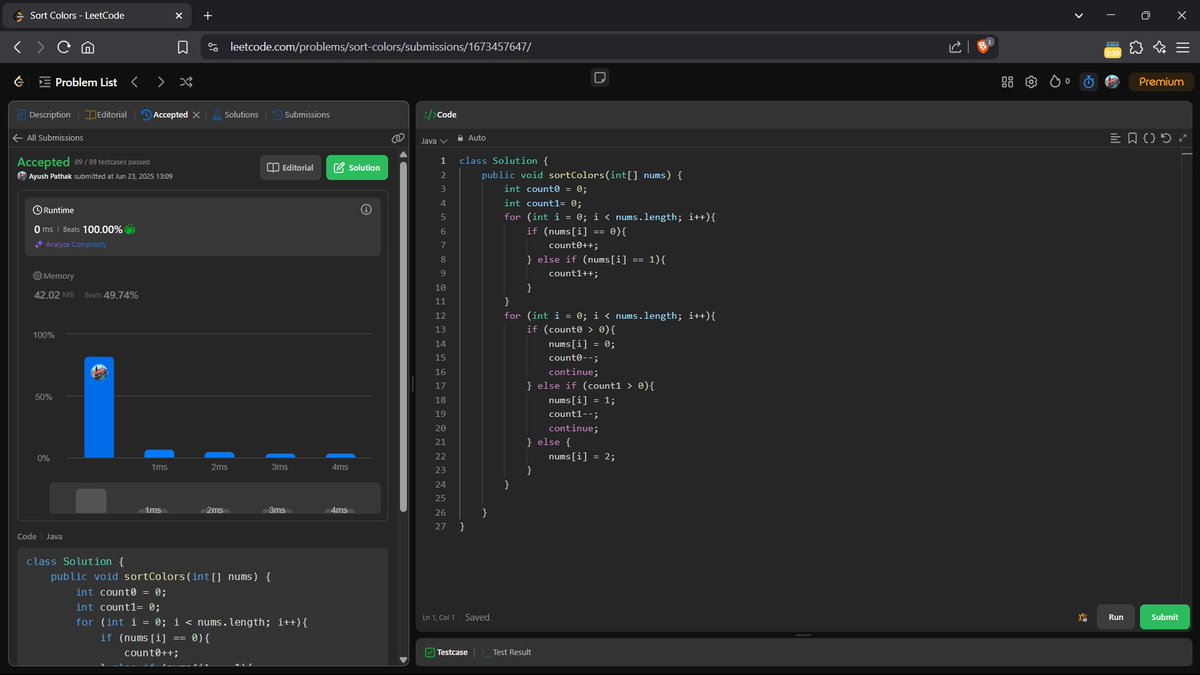Click the runtime distribution slider
Viewport: 1200px width, 675px height.
tap(88, 499)
